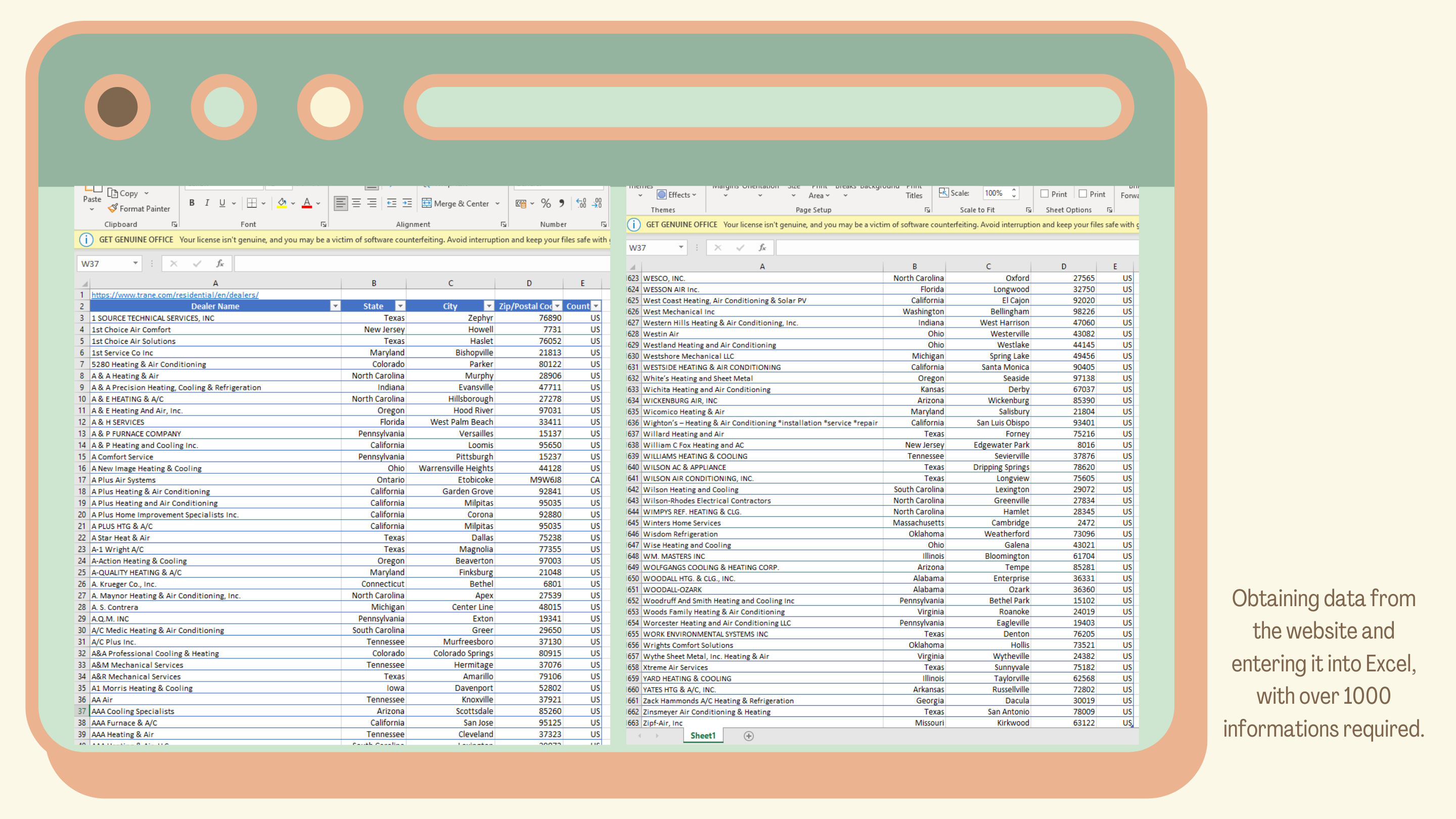Increase Decimal places icon
The width and height of the screenshot is (1456, 819).
[581, 203]
